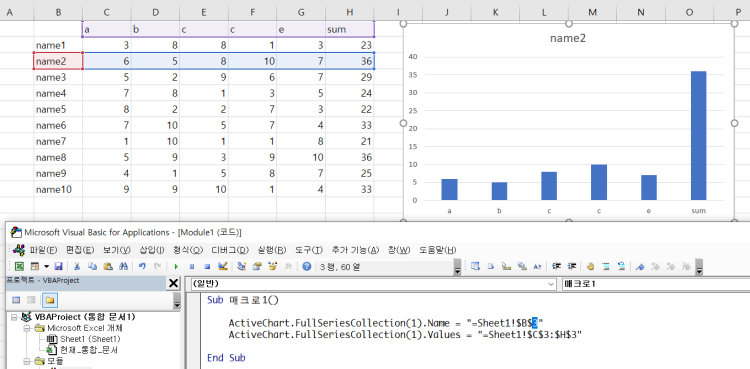Collapse the VBAProject (통합 문서1) tree node

(13, 317)
